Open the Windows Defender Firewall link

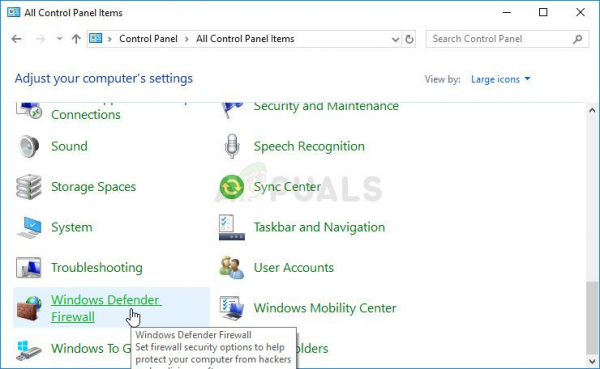tap(106, 308)
